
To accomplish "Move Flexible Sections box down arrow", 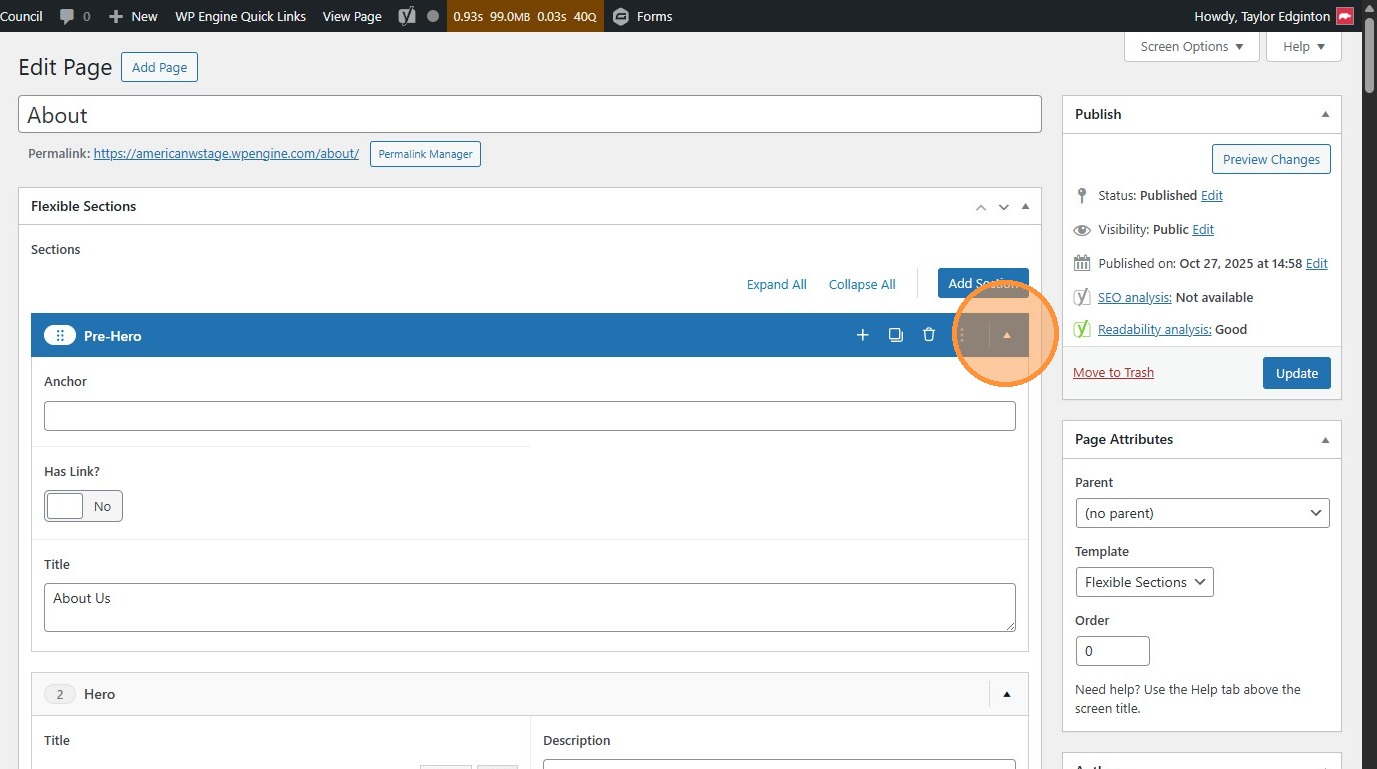I will pyautogui.click(x=1004, y=207).
